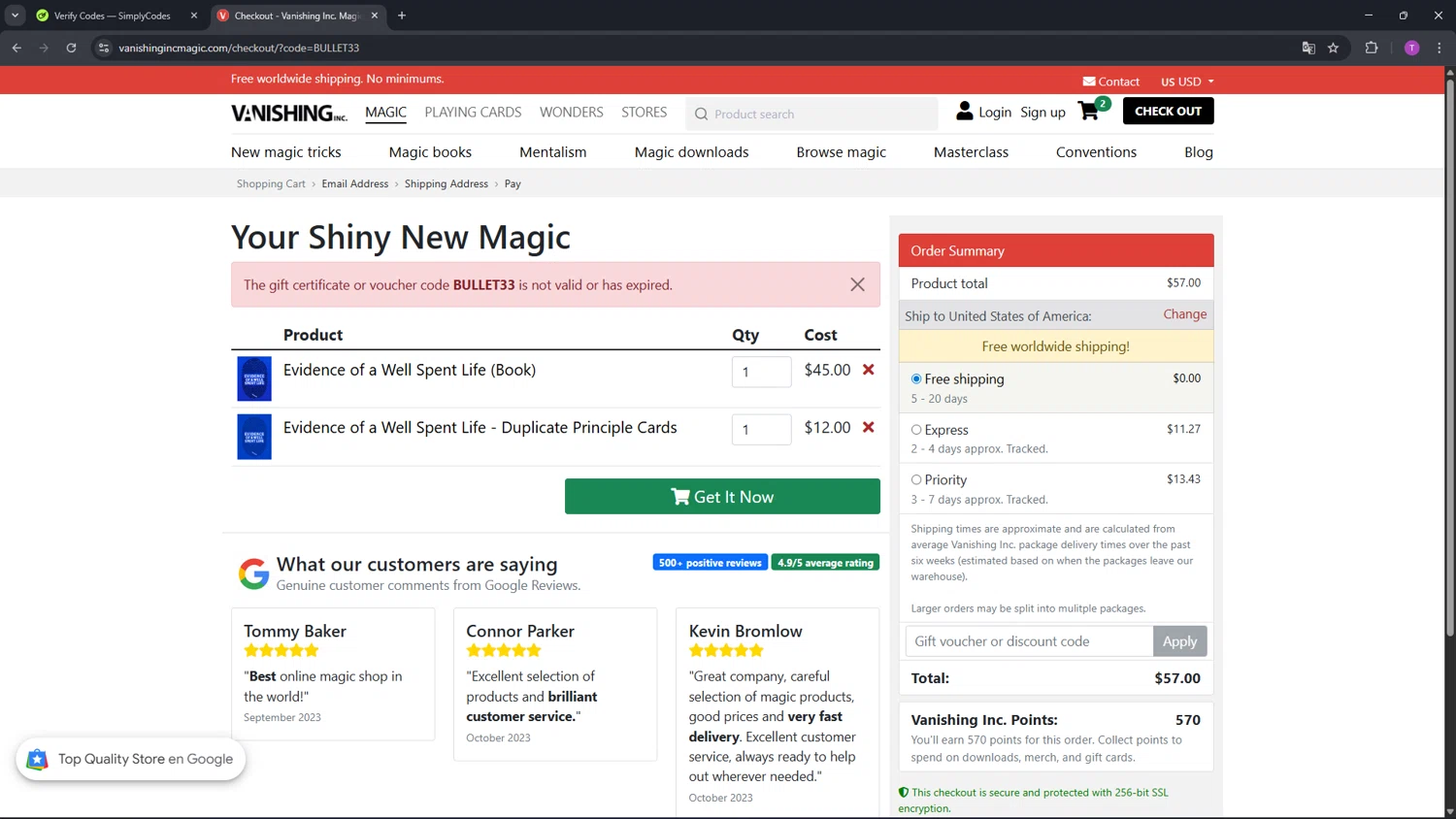1456x819 pixels.
Task: Select Priority shipping option
Action: (916, 479)
